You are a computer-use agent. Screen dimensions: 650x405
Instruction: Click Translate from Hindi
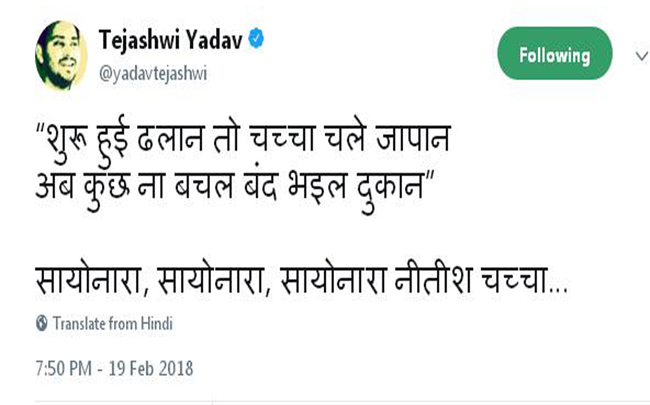pyautogui.click(x=113, y=324)
